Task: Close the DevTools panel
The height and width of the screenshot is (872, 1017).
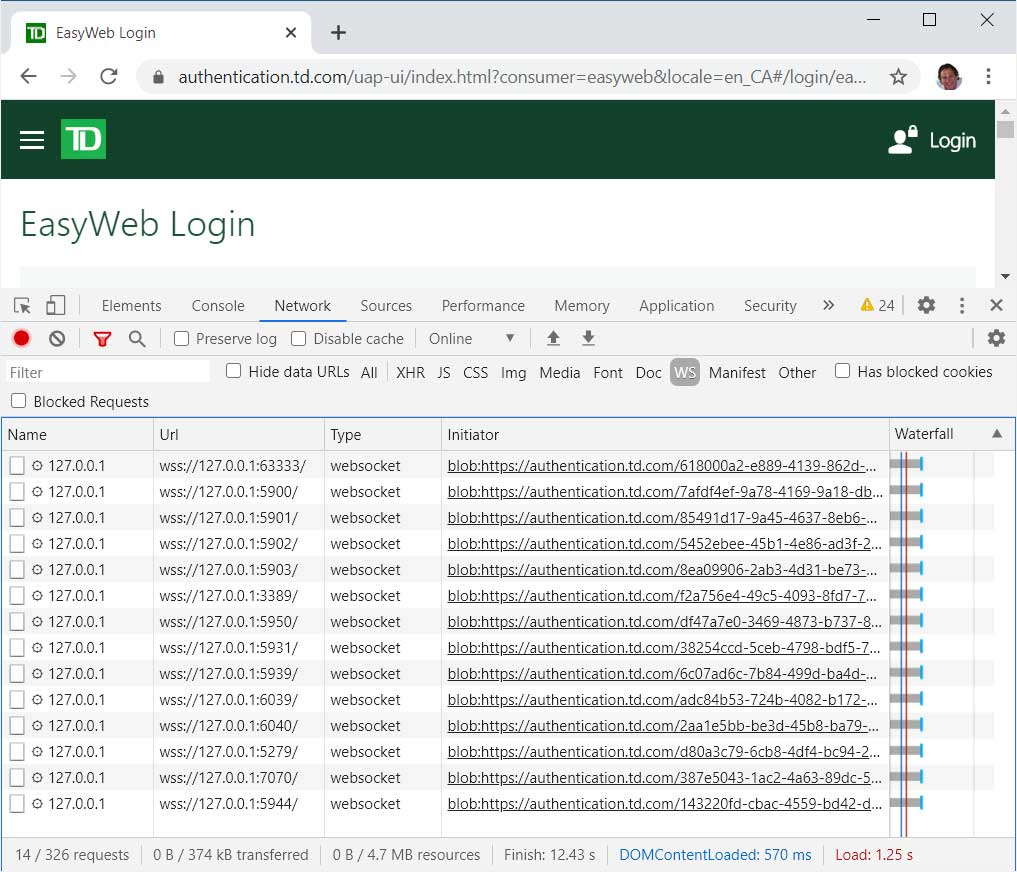Action: tap(996, 305)
